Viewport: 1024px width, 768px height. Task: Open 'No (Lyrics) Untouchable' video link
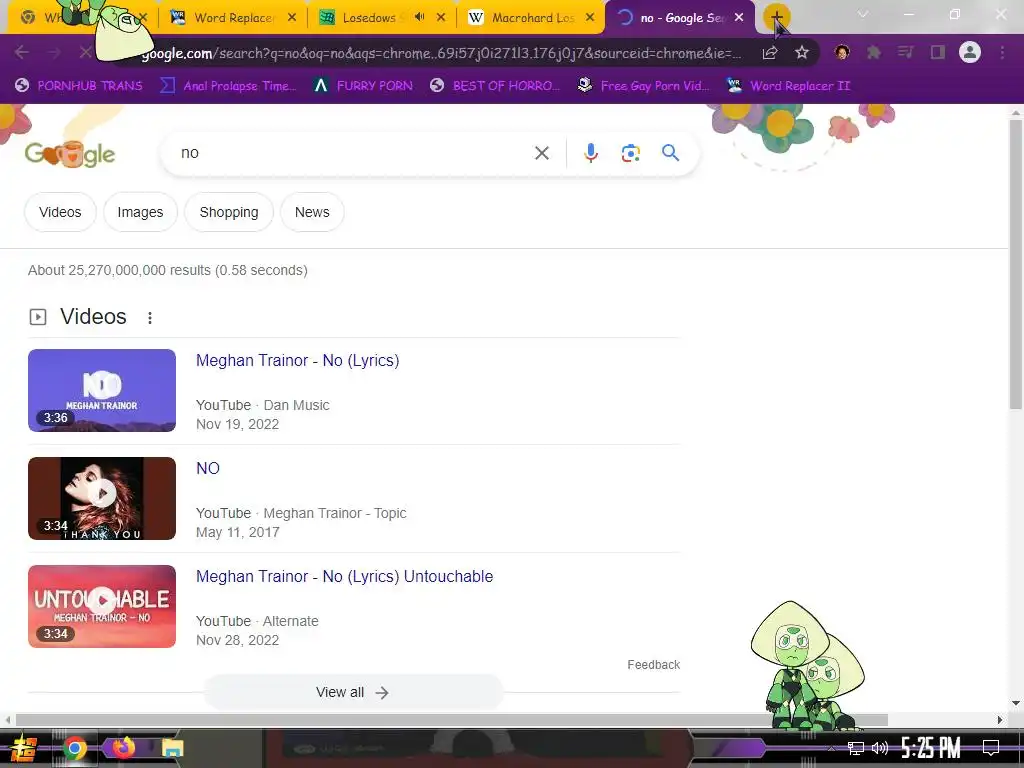pyautogui.click(x=344, y=577)
